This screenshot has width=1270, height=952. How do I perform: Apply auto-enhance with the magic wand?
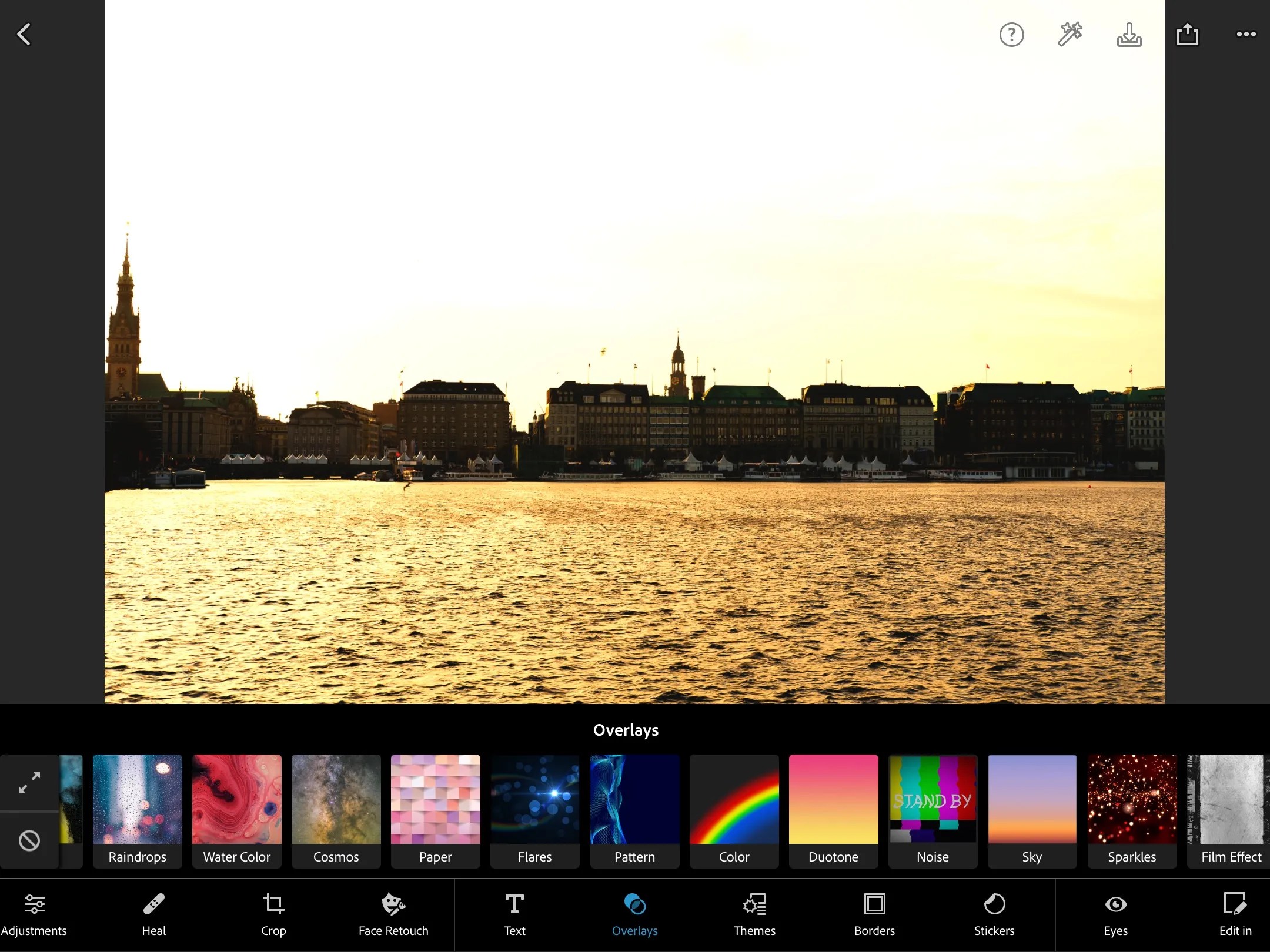pyautogui.click(x=1069, y=34)
